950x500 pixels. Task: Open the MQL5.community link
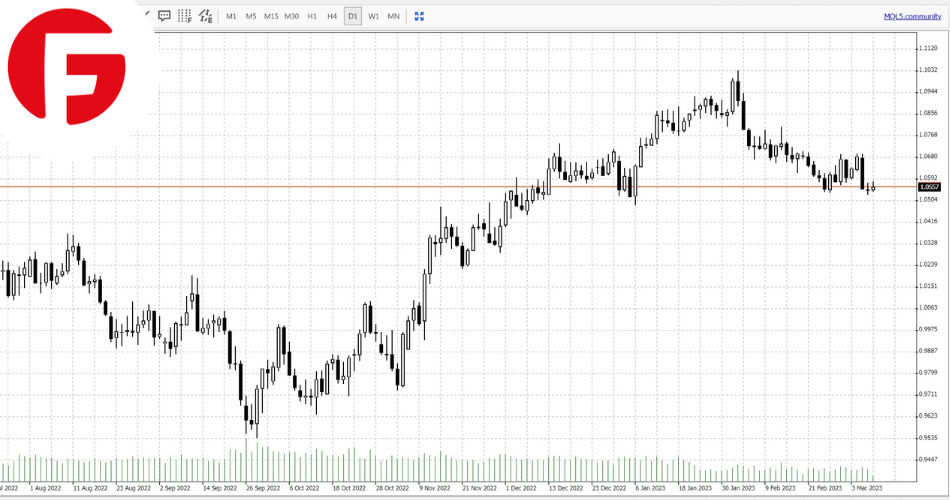coord(910,16)
